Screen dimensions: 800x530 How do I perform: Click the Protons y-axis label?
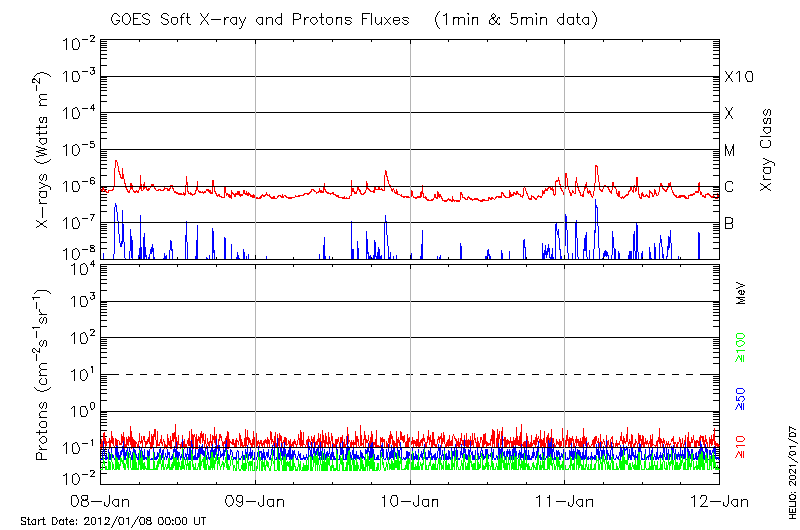[43, 377]
